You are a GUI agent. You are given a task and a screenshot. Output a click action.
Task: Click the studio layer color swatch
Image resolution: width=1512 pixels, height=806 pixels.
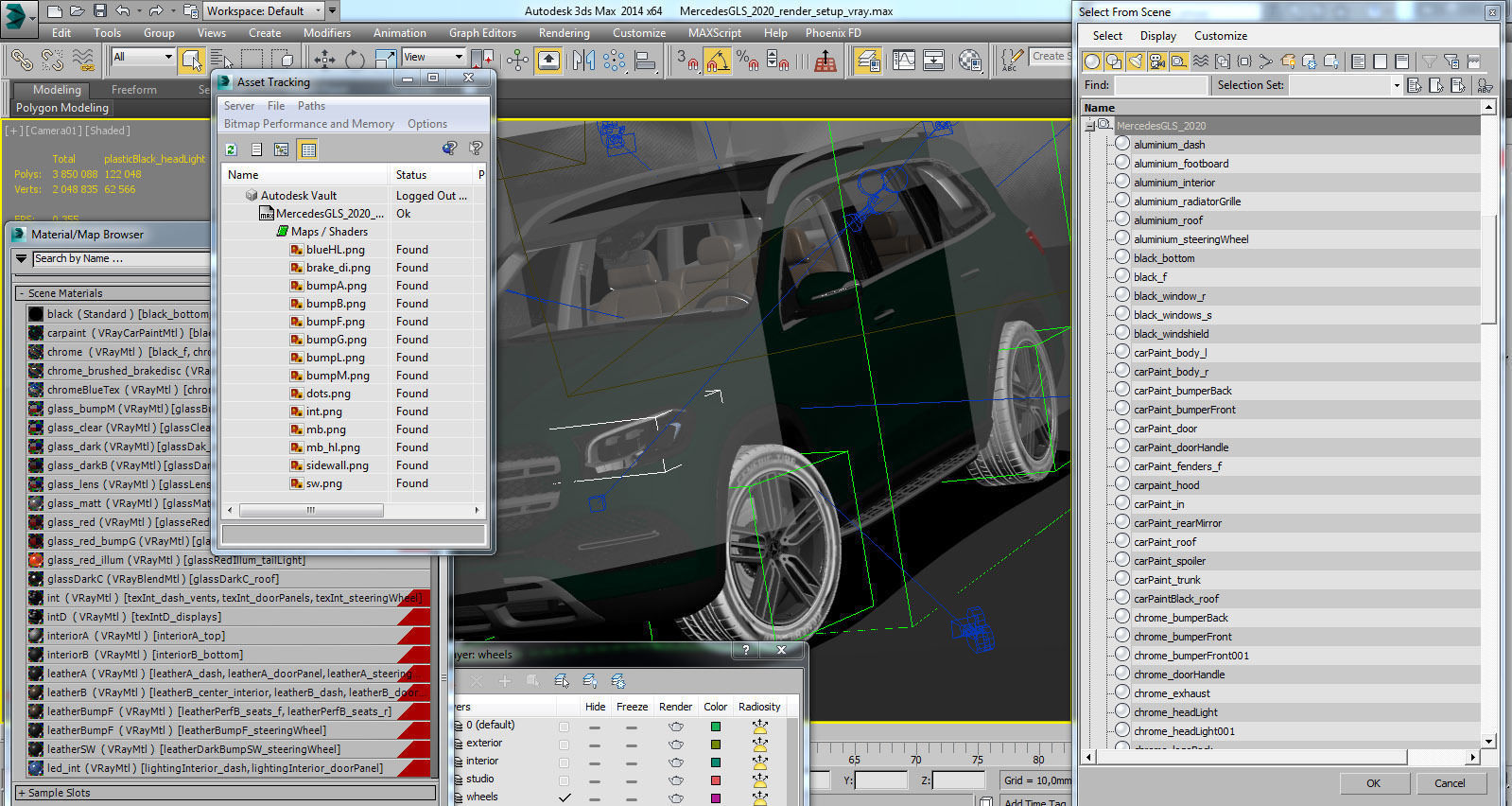(x=716, y=780)
